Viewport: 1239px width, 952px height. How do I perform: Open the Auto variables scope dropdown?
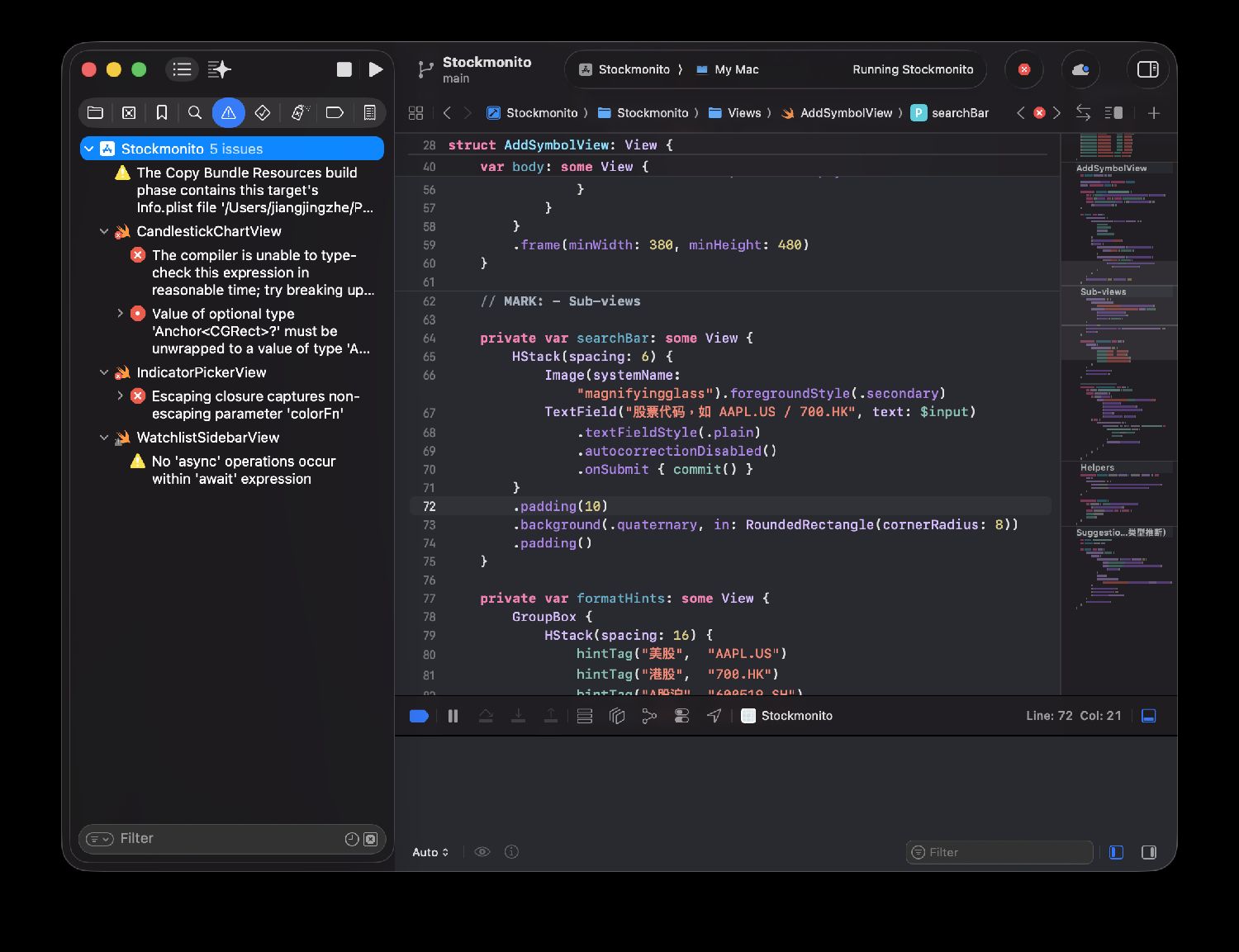click(x=430, y=852)
